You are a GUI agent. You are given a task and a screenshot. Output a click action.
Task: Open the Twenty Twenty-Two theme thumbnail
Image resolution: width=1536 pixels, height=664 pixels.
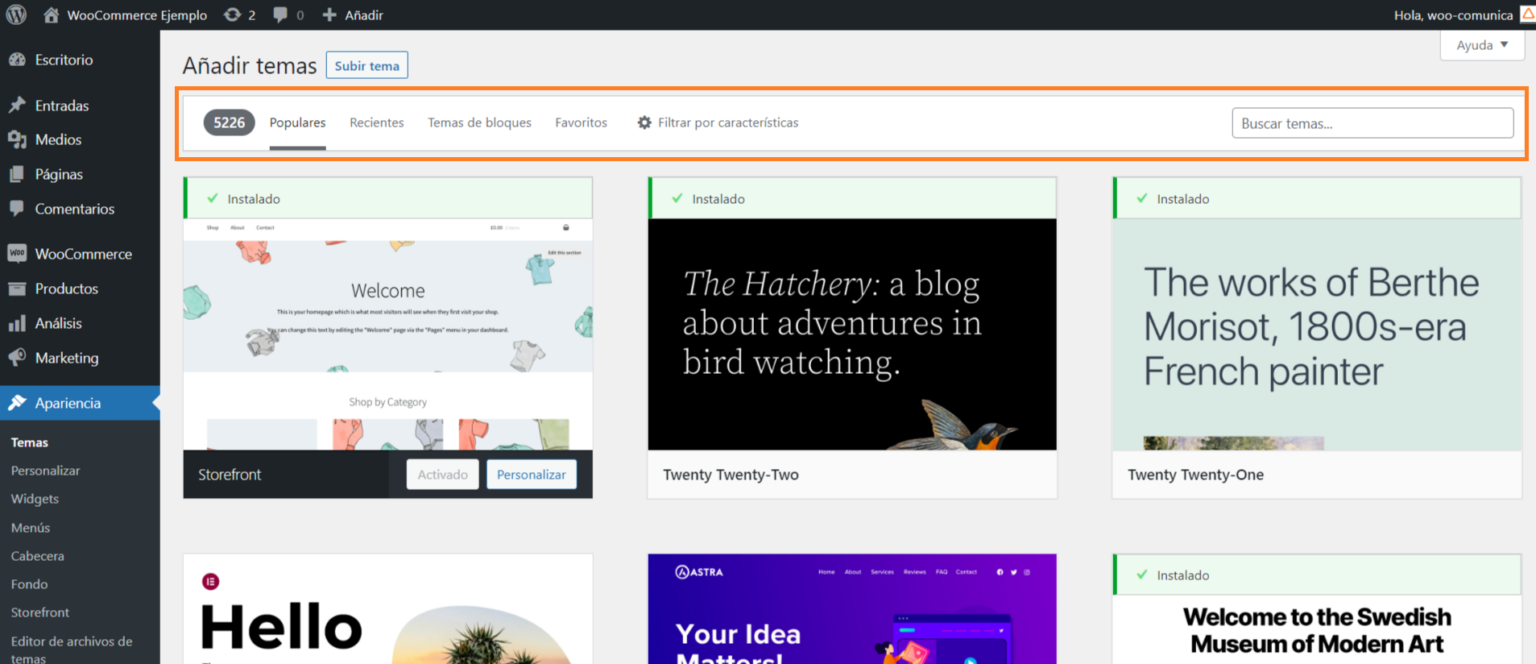tap(852, 334)
